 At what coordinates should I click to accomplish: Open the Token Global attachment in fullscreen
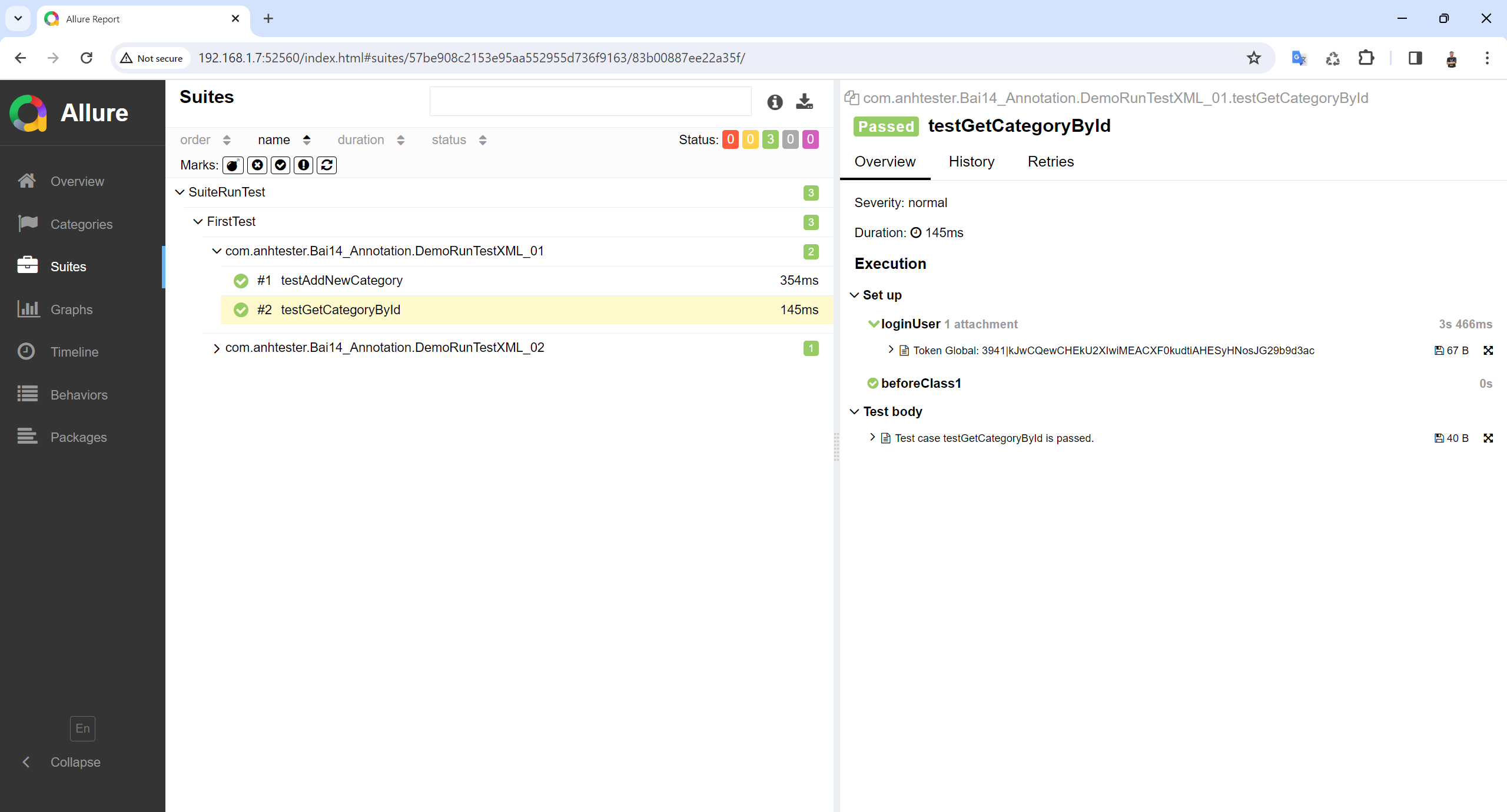click(1488, 351)
